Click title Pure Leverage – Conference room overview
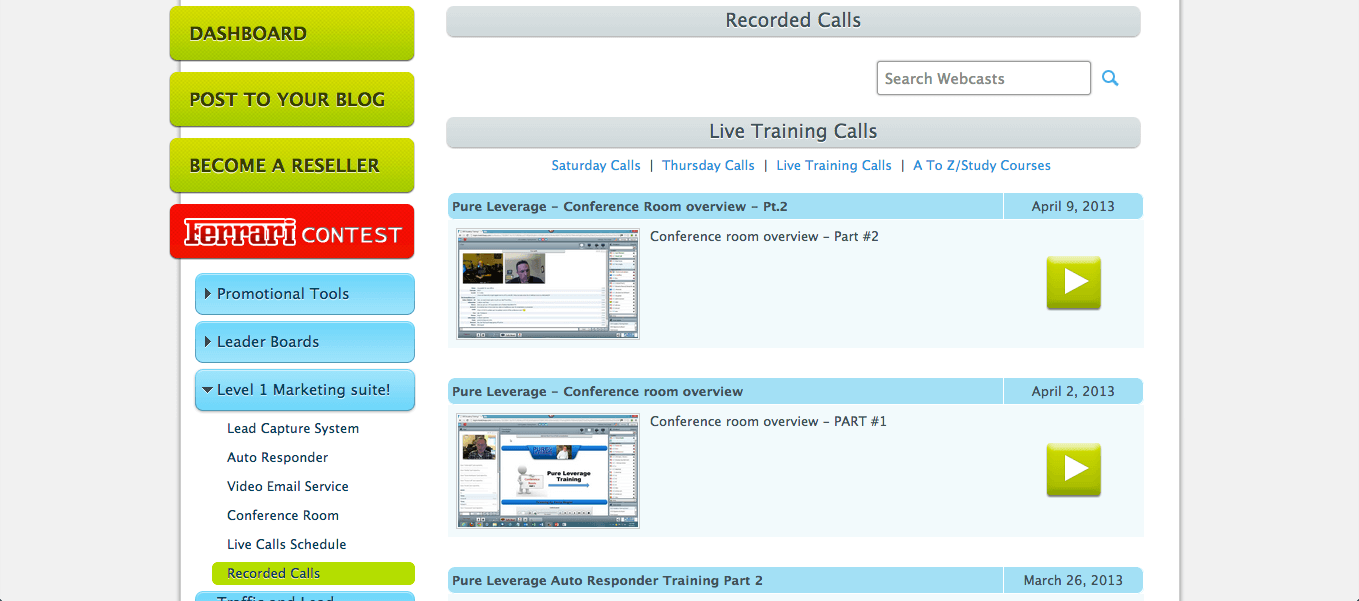 click(x=598, y=391)
